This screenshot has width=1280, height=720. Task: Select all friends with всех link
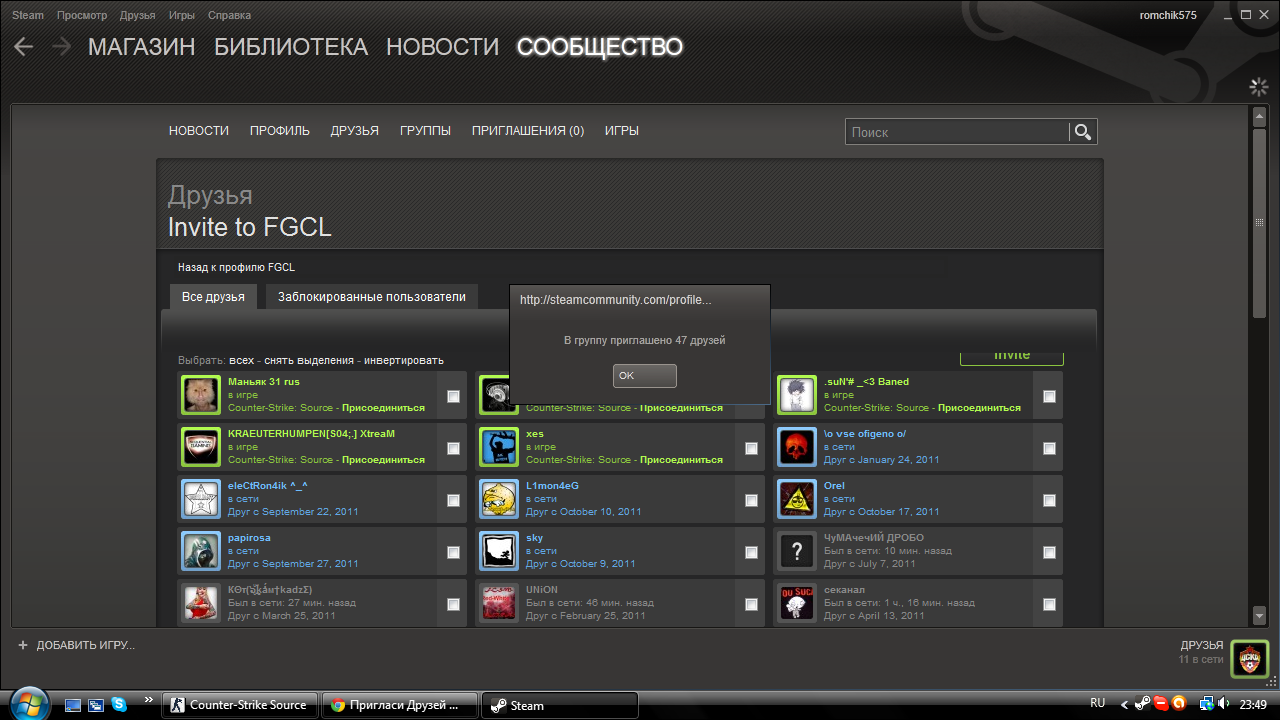pos(242,360)
